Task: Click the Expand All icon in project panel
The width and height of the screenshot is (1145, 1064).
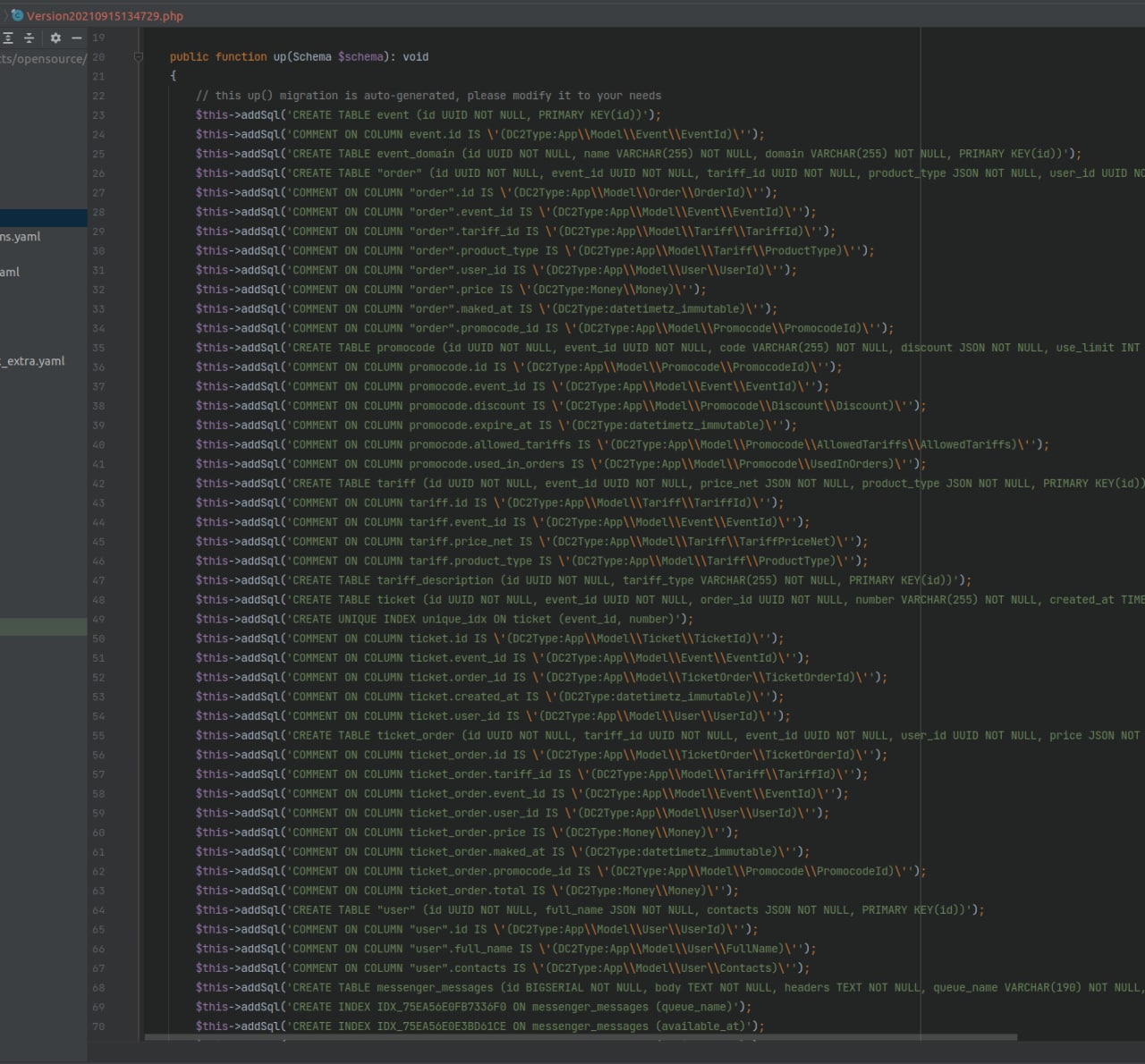Action: pyautogui.click(x=8, y=38)
